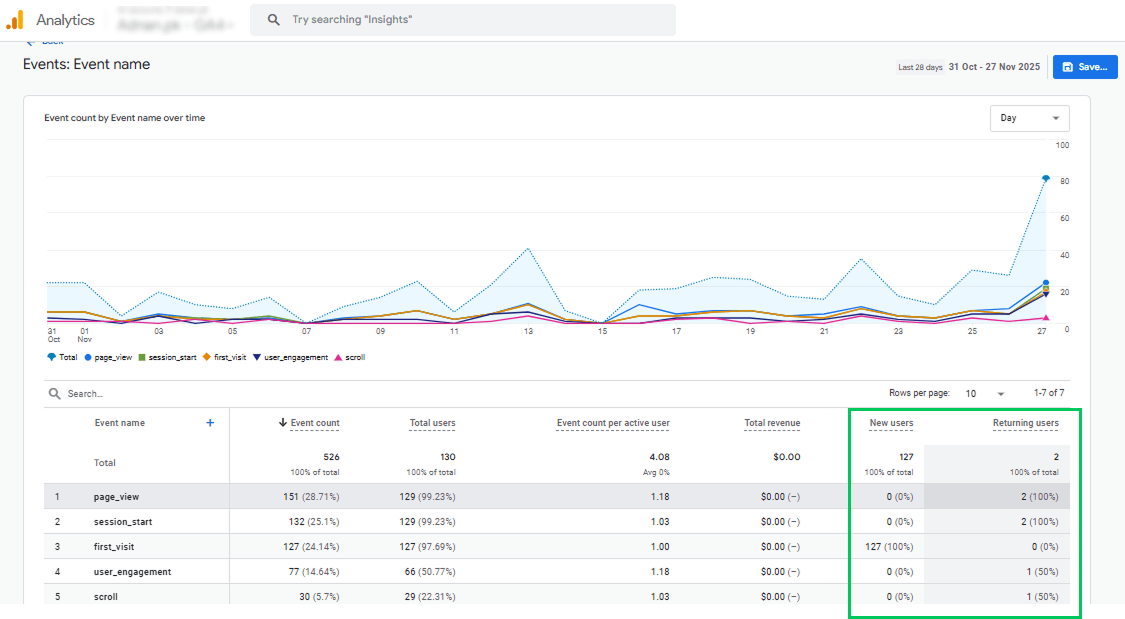The image size is (1125, 619).
Task: Click the Total data point on 27 Nov
Action: (x=1046, y=179)
